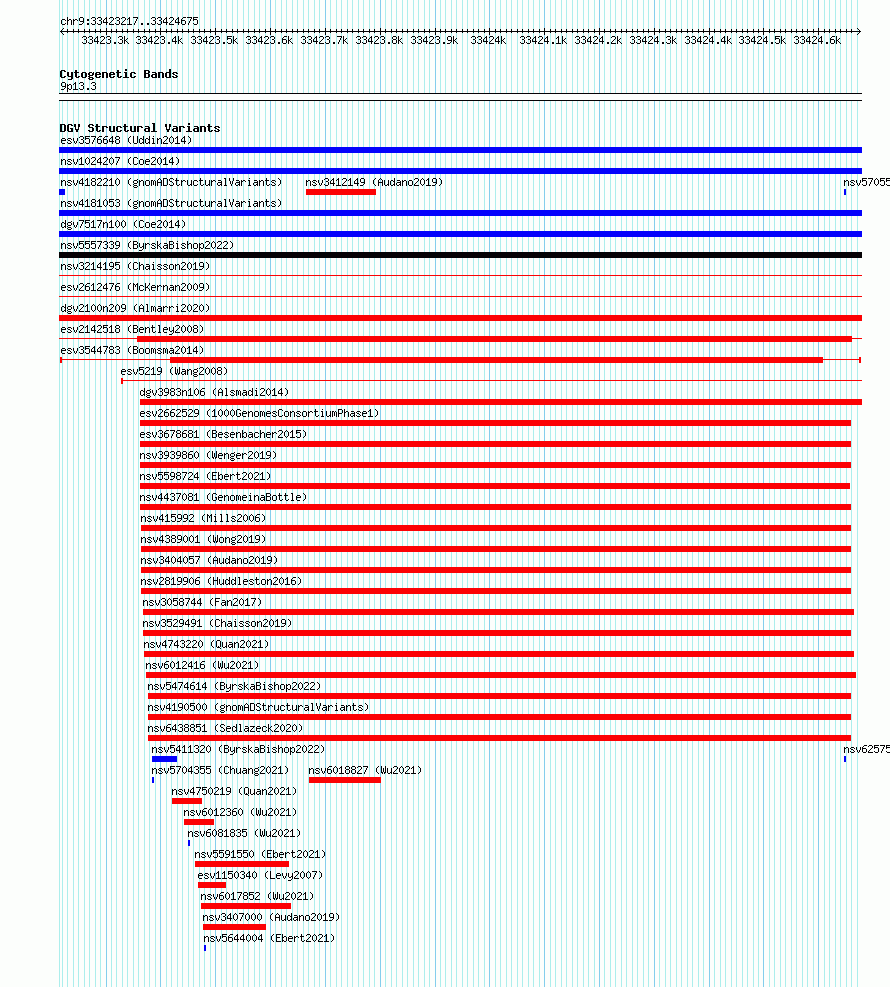Select esv3678681 (Besenbacher2015) label
The width and height of the screenshot is (890, 987).
(223, 434)
